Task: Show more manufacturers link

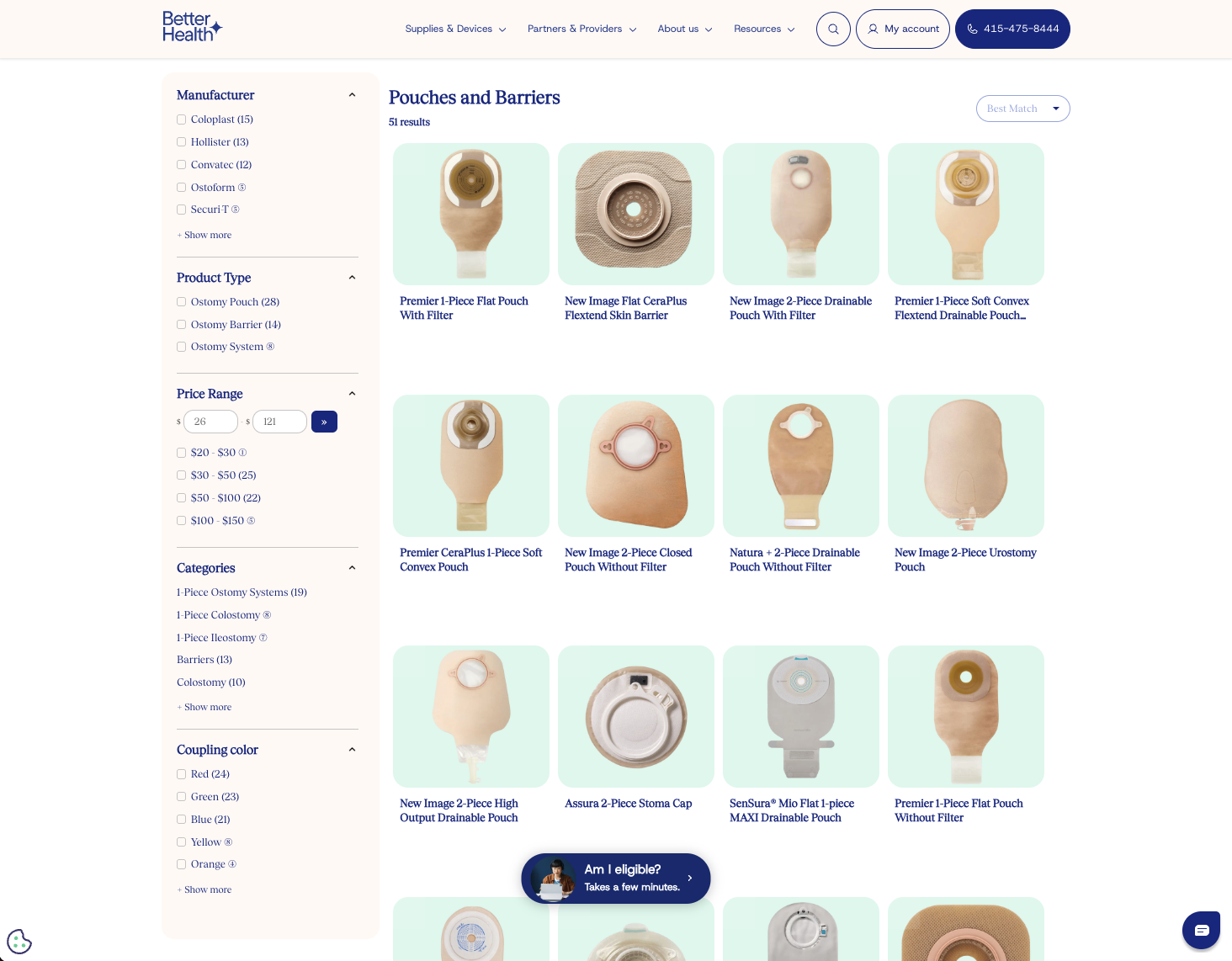Action: [204, 235]
